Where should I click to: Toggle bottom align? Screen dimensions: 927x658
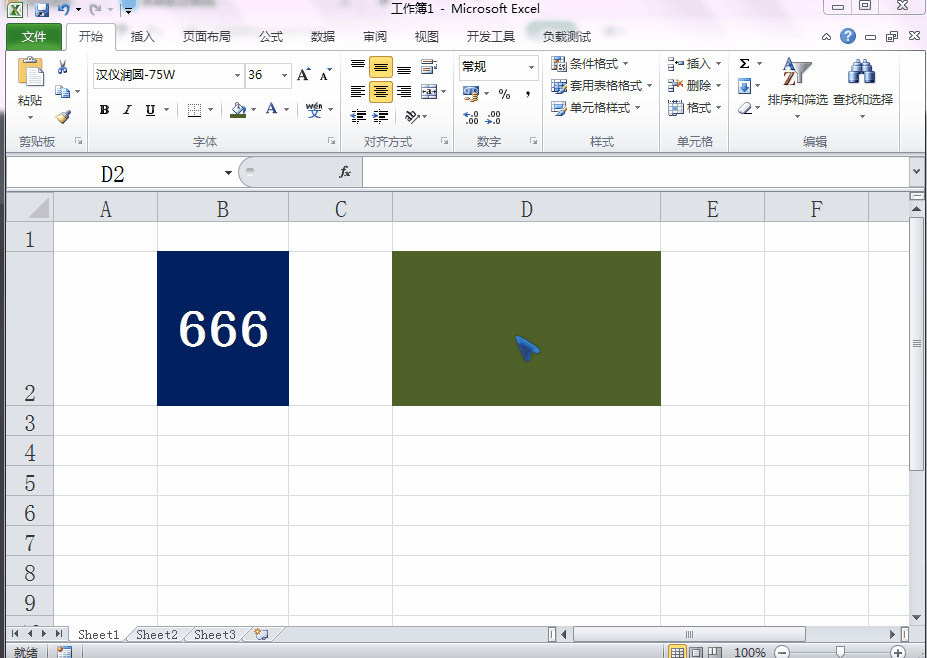pos(404,67)
